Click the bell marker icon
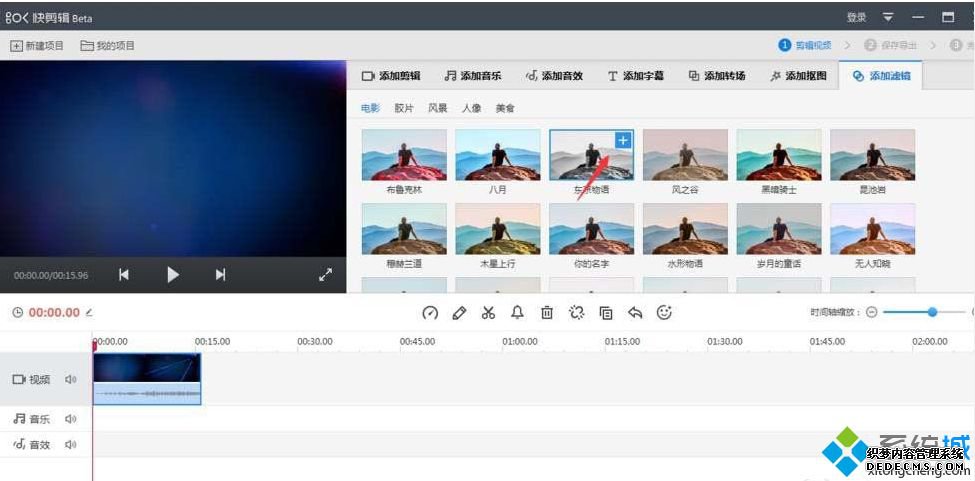 pyautogui.click(x=517, y=313)
